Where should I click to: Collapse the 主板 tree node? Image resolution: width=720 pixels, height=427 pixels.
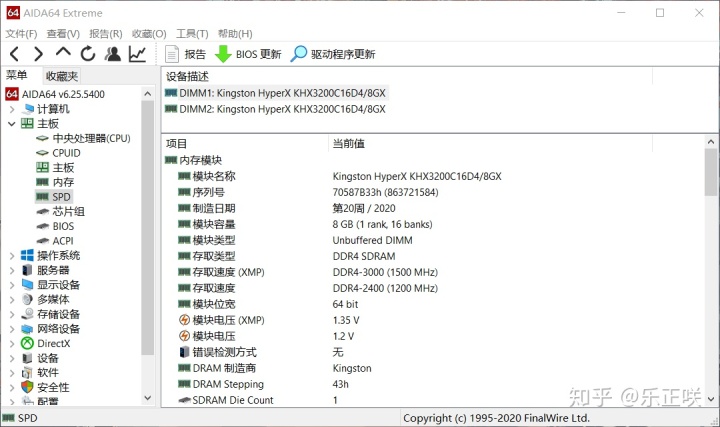pos(12,124)
